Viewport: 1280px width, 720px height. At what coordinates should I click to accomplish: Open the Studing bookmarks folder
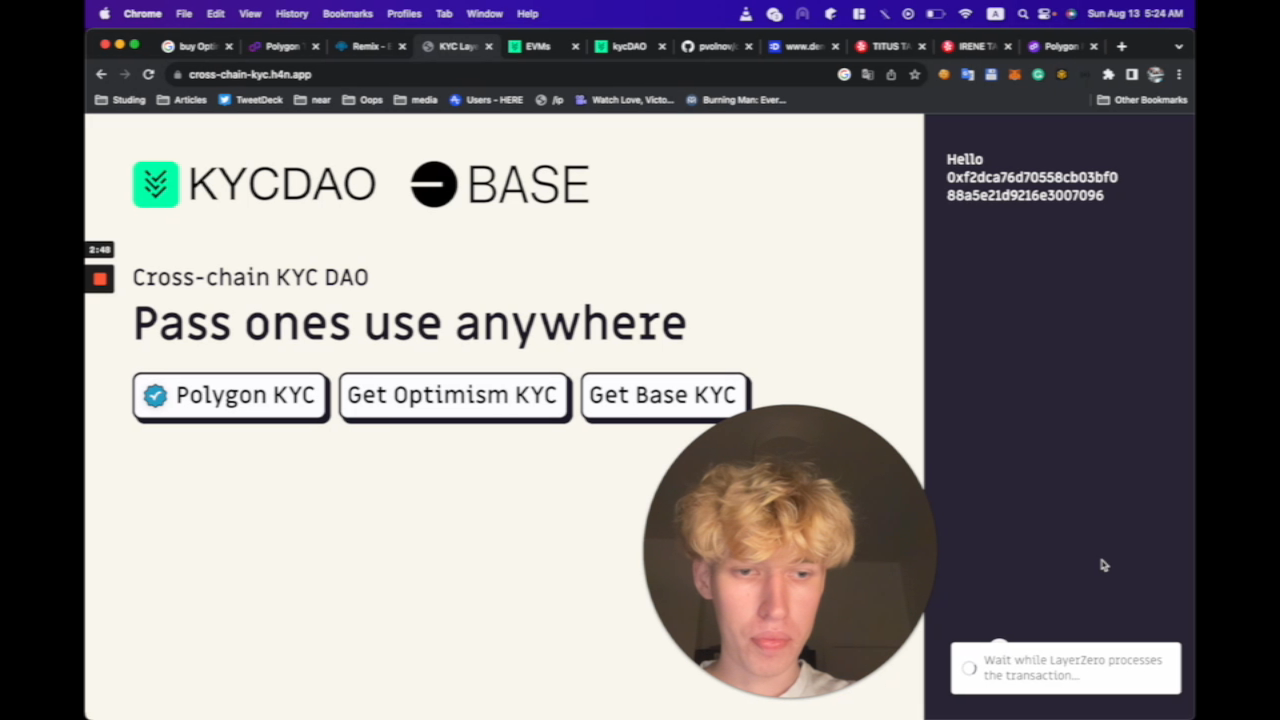click(x=120, y=100)
